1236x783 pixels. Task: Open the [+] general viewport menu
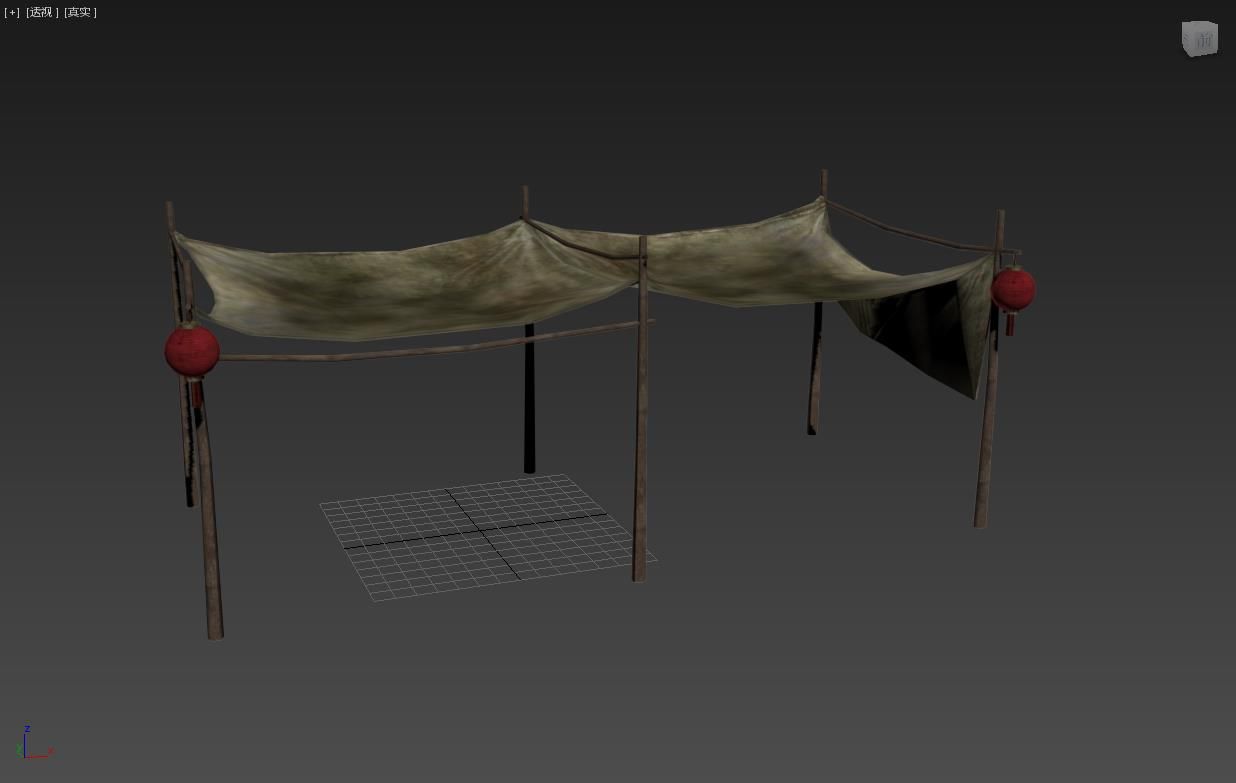[x=12, y=12]
